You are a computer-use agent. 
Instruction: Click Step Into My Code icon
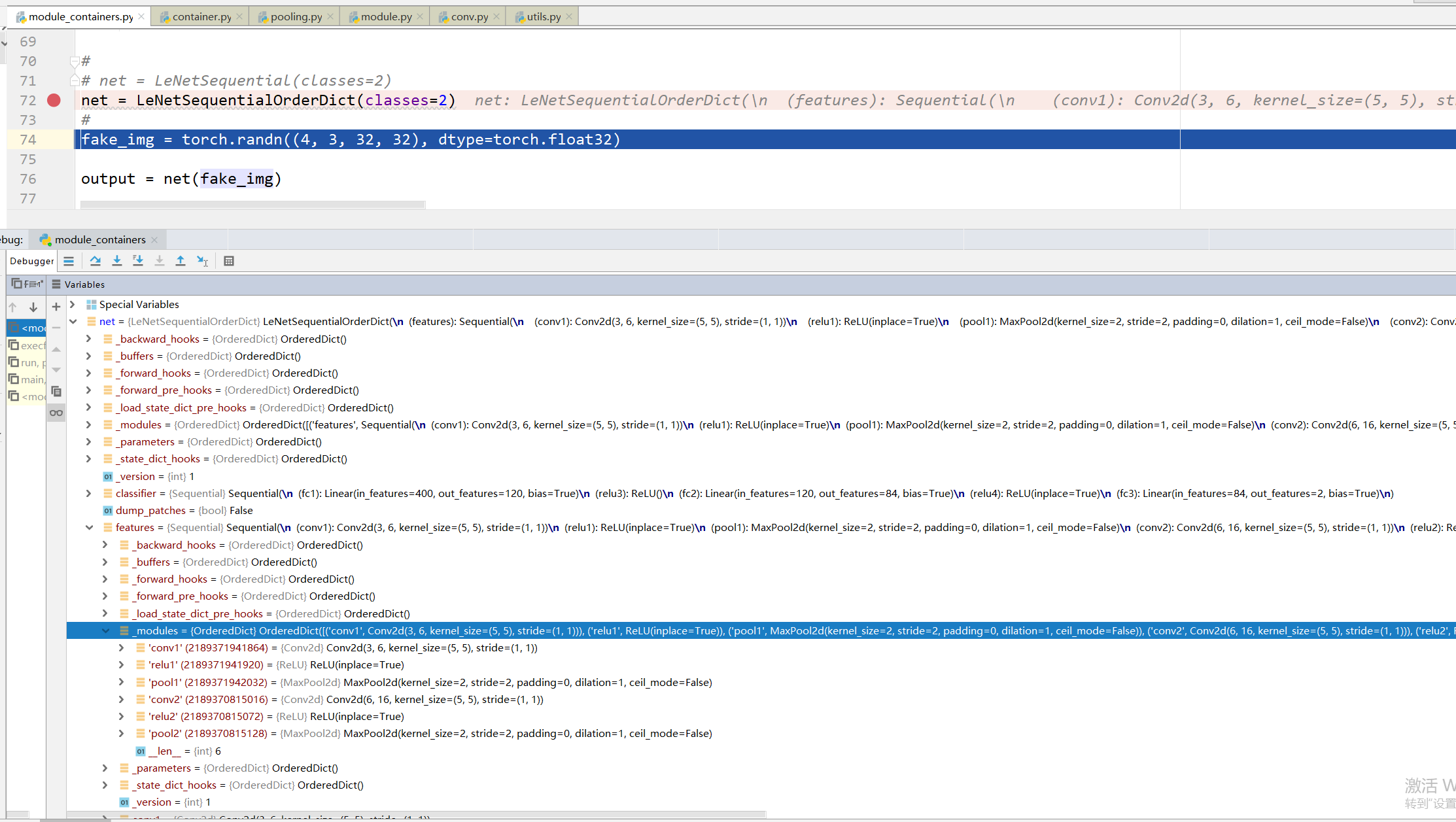138,261
